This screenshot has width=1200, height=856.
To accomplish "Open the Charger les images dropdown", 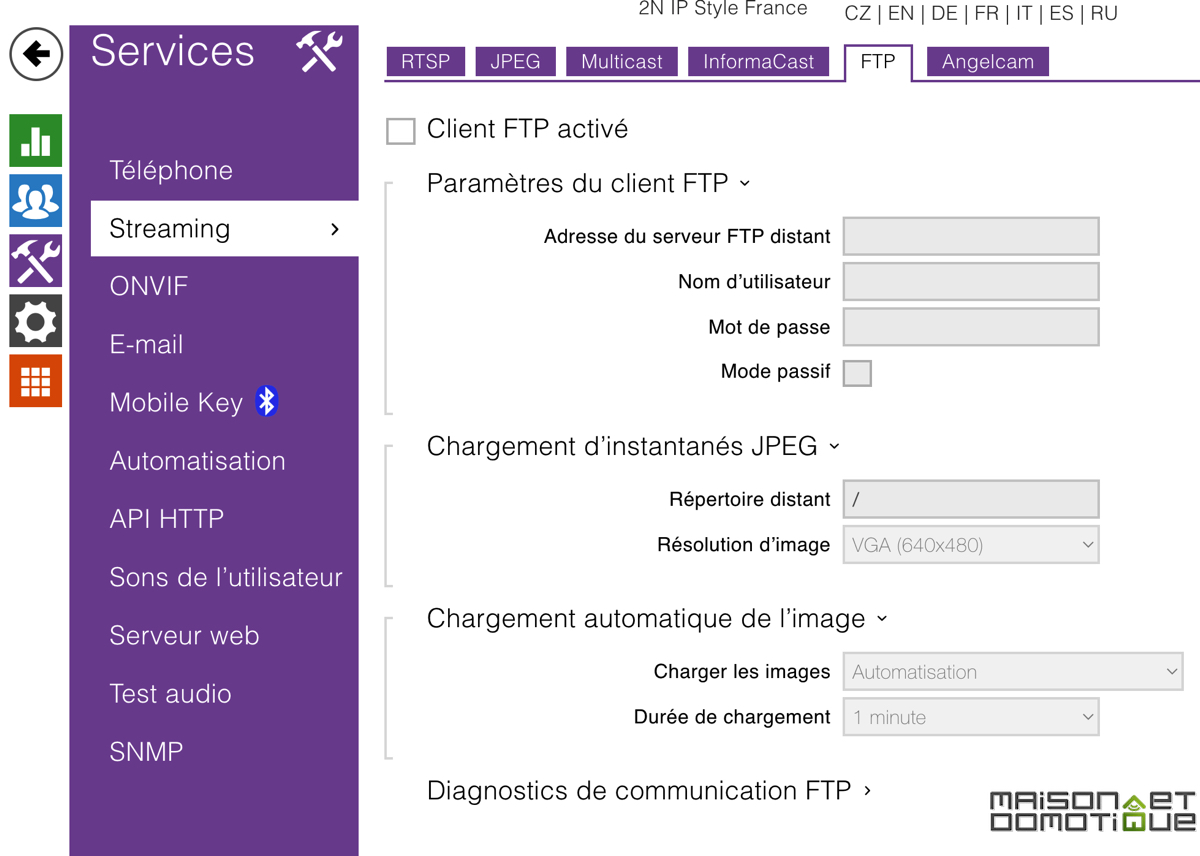I will click(1013, 672).
